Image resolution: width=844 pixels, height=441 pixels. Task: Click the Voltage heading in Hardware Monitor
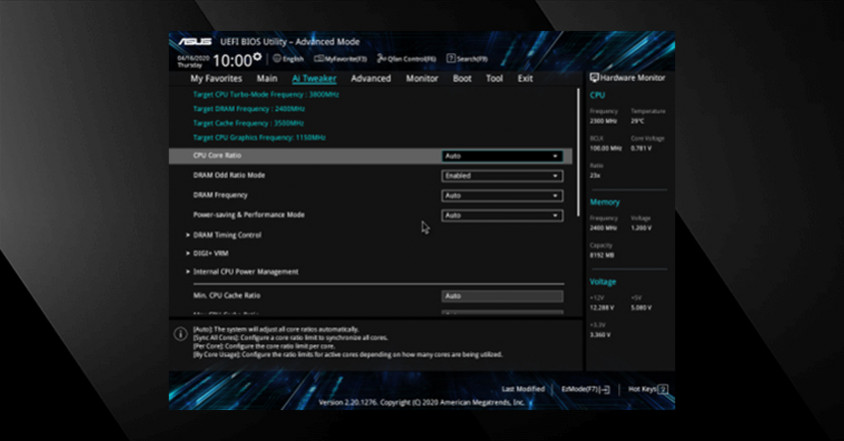(x=603, y=282)
